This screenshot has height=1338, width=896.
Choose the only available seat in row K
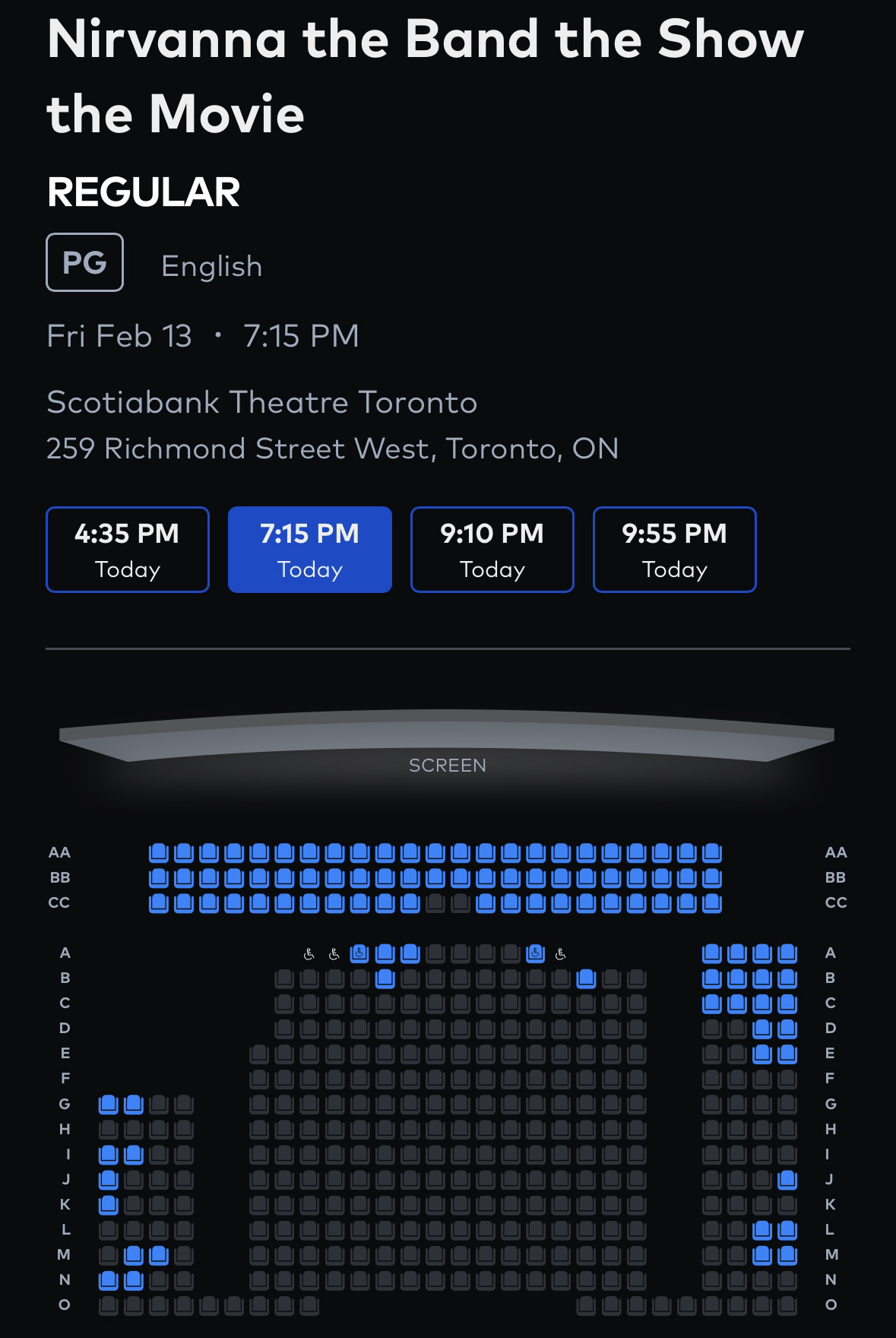click(x=108, y=1205)
